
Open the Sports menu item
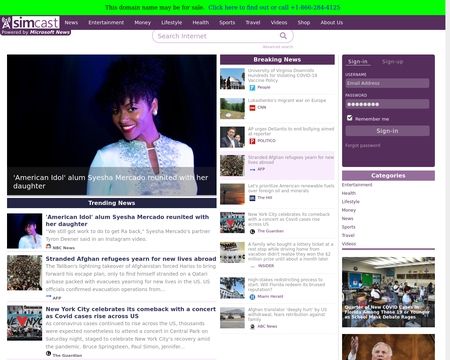[227, 23]
